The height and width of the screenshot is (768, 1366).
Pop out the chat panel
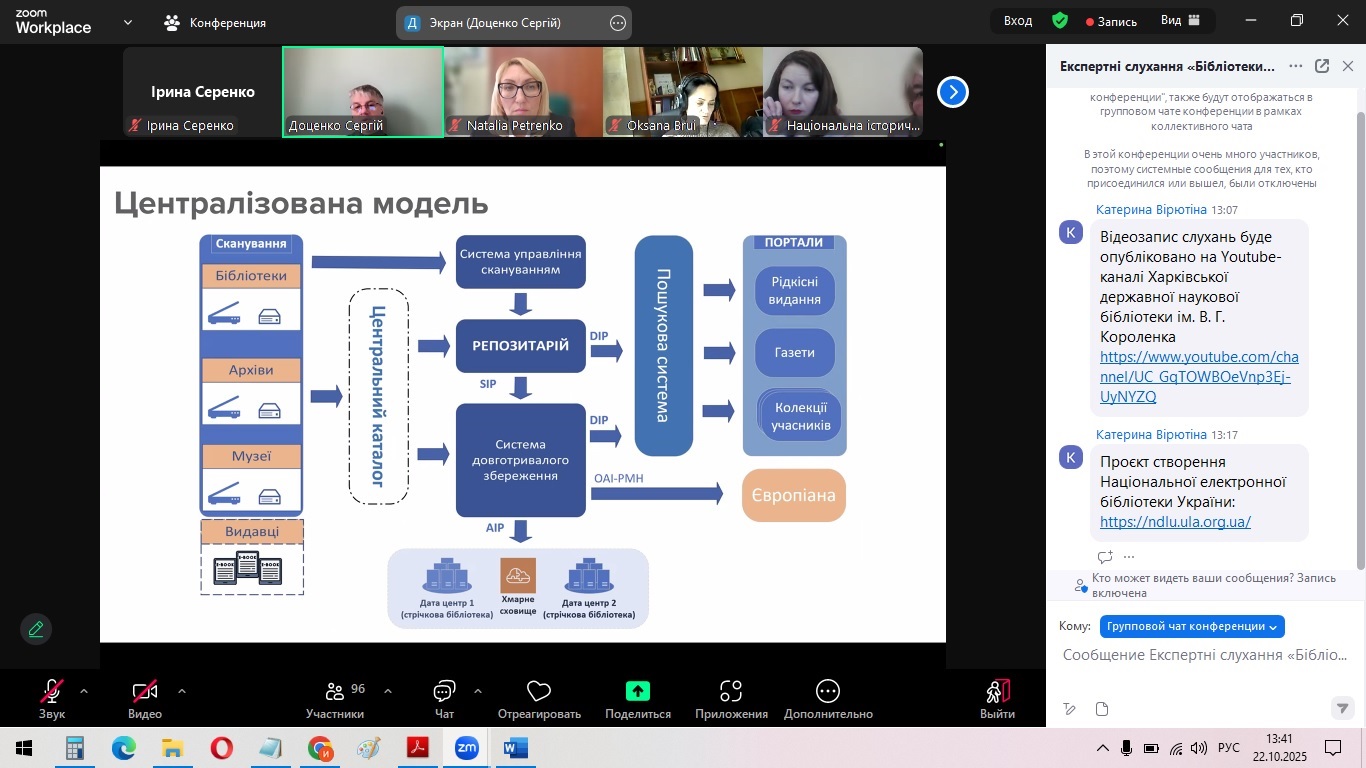[1322, 66]
